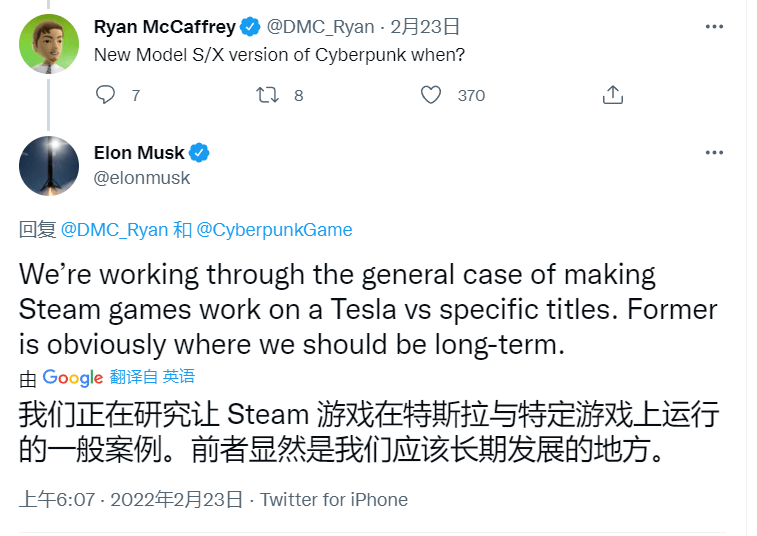Open the @elonmusk handle

tap(142, 178)
